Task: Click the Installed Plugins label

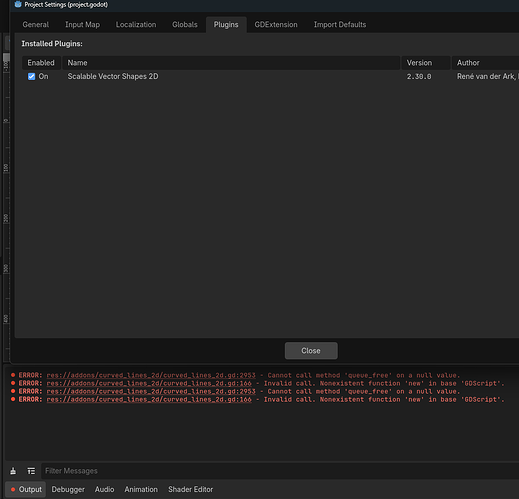Action: click(x=52, y=44)
